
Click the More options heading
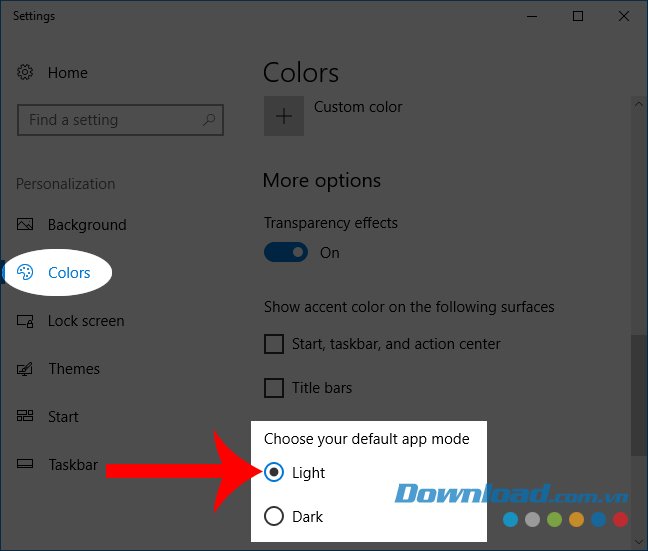tap(322, 181)
